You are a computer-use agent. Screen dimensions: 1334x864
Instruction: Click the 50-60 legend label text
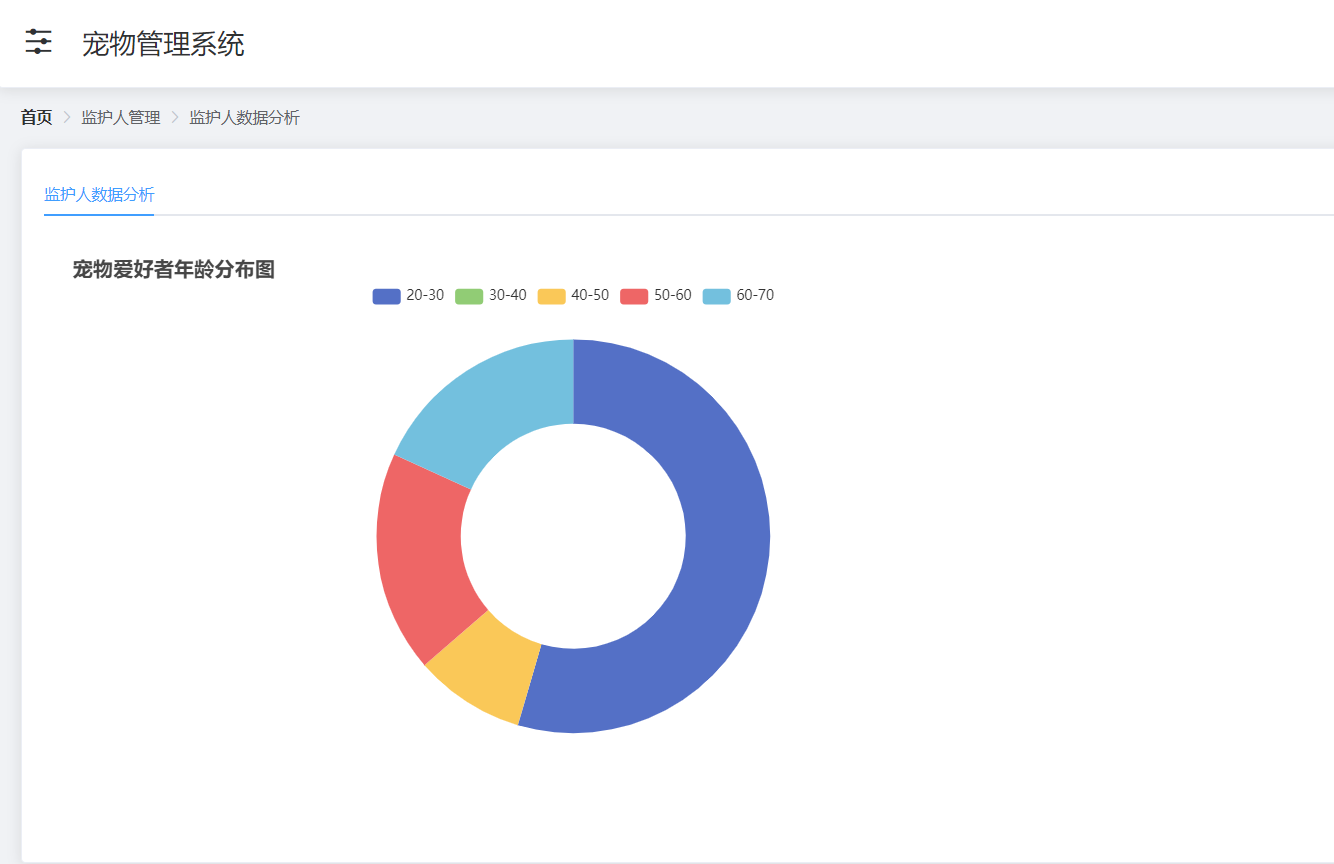(x=673, y=296)
